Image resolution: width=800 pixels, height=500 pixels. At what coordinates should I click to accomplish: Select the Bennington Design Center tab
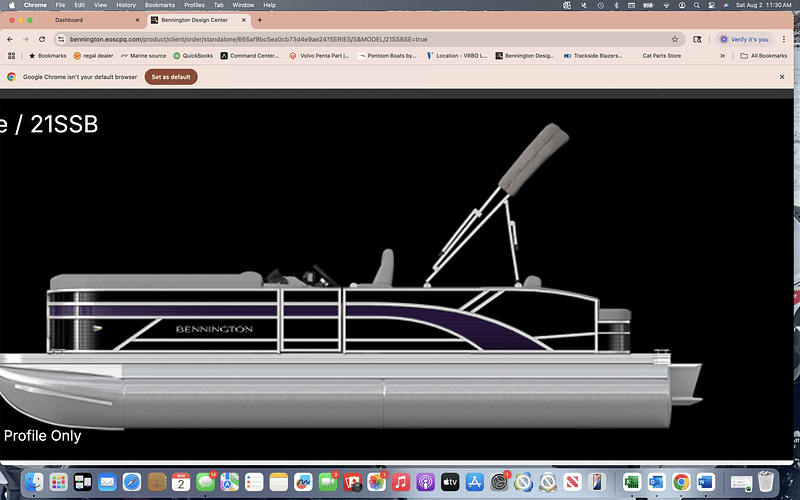[199, 20]
